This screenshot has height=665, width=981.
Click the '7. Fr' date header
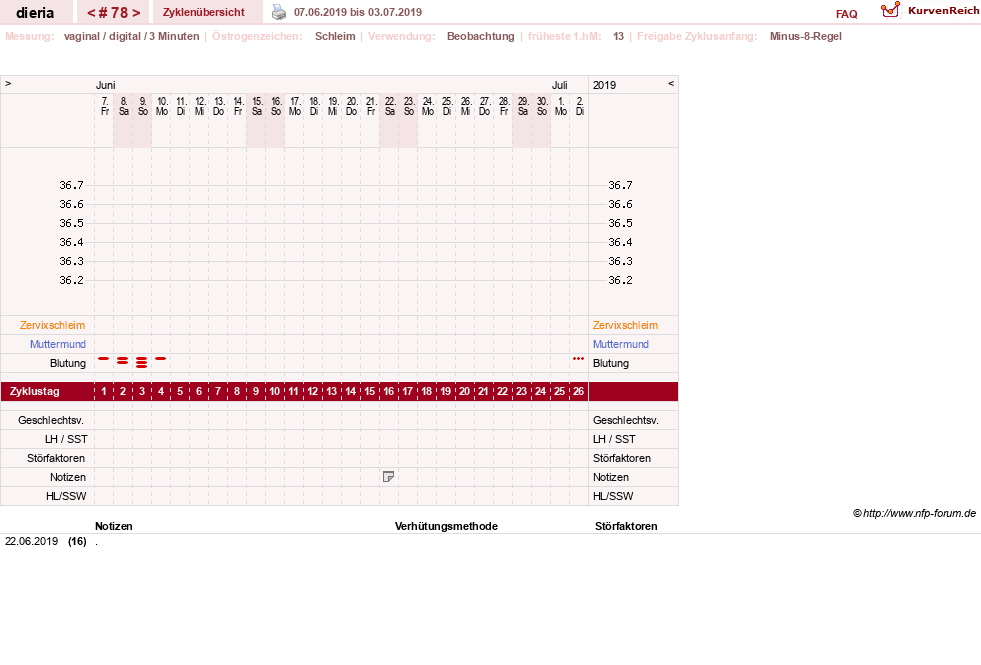click(x=104, y=106)
